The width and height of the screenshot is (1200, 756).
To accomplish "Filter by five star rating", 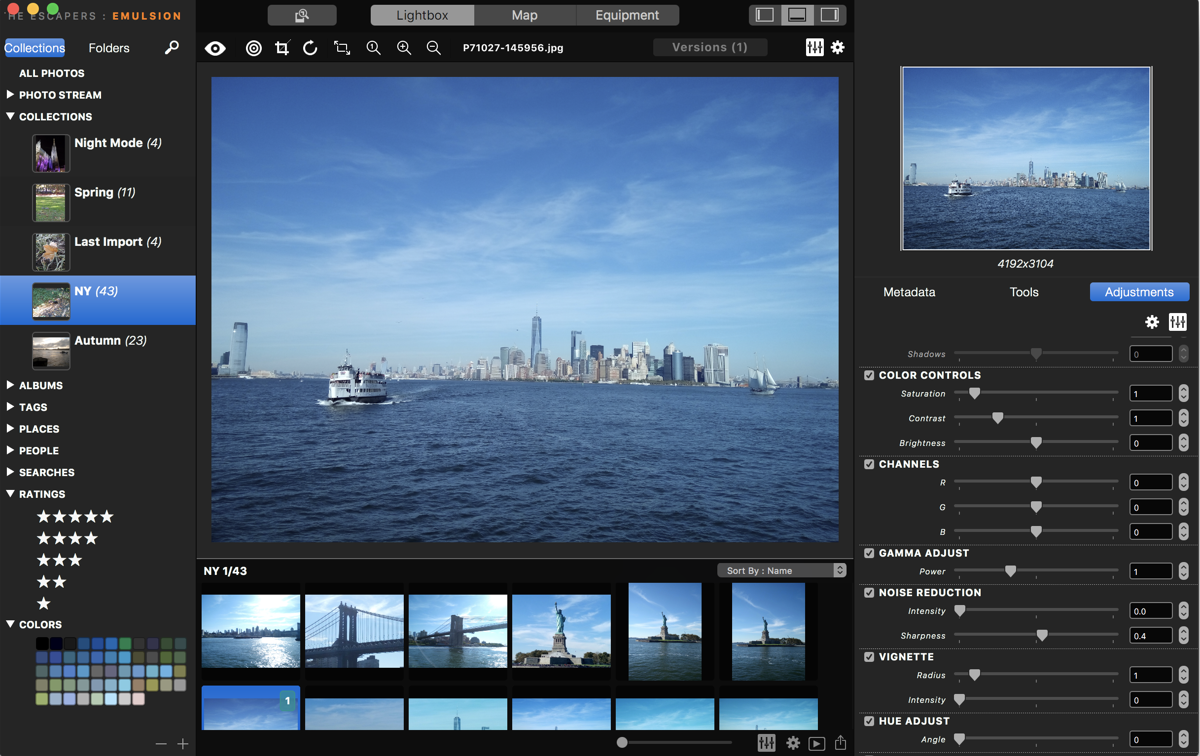I will (75, 516).
